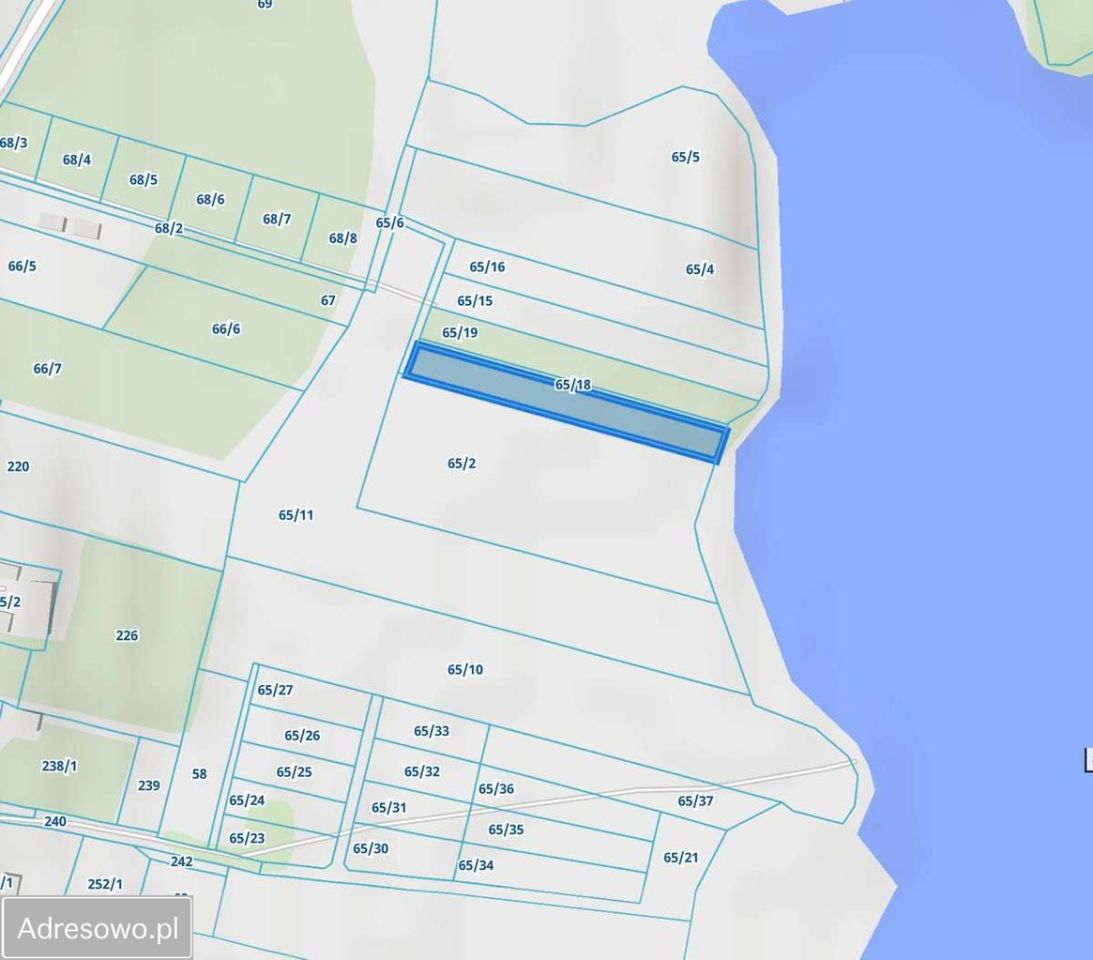Click parcel label 65/35

[506, 830]
